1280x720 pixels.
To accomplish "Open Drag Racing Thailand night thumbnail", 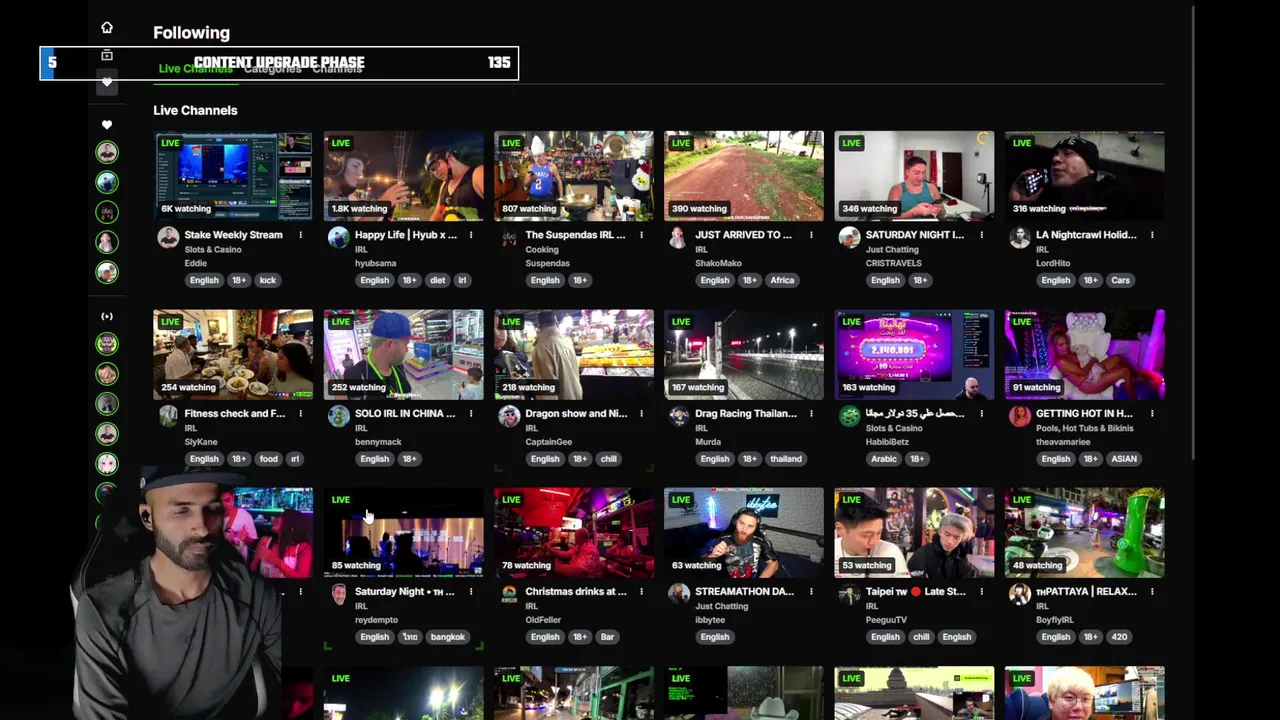I will [x=744, y=354].
